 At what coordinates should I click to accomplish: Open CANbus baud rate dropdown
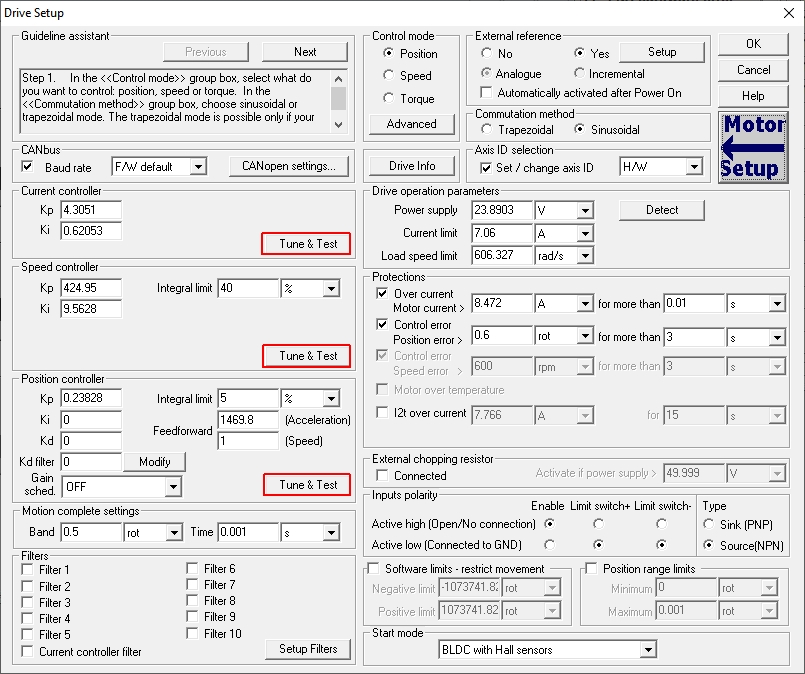click(x=198, y=166)
